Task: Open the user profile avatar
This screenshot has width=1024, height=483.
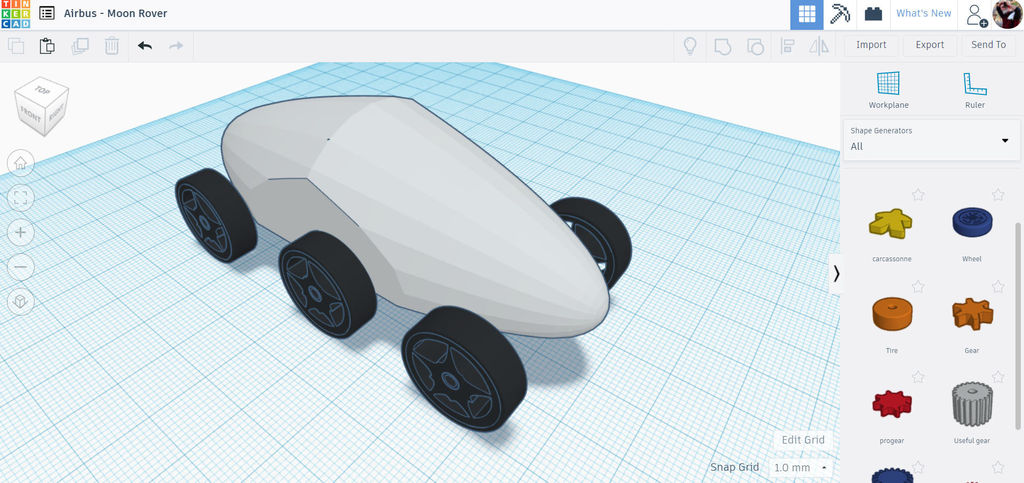Action: coord(1007,14)
